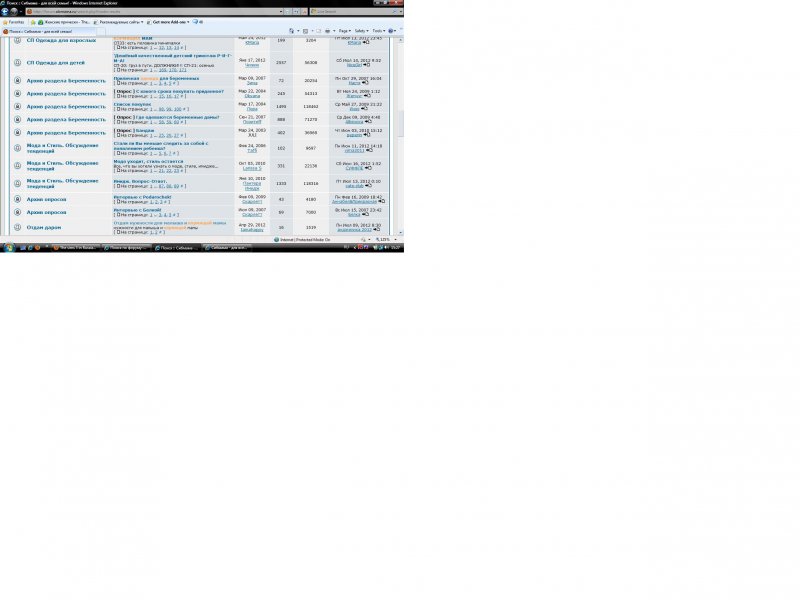Click locked topic icon beside 'Список покупок'
The height and width of the screenshot is (600, 800).
(17, 107)
